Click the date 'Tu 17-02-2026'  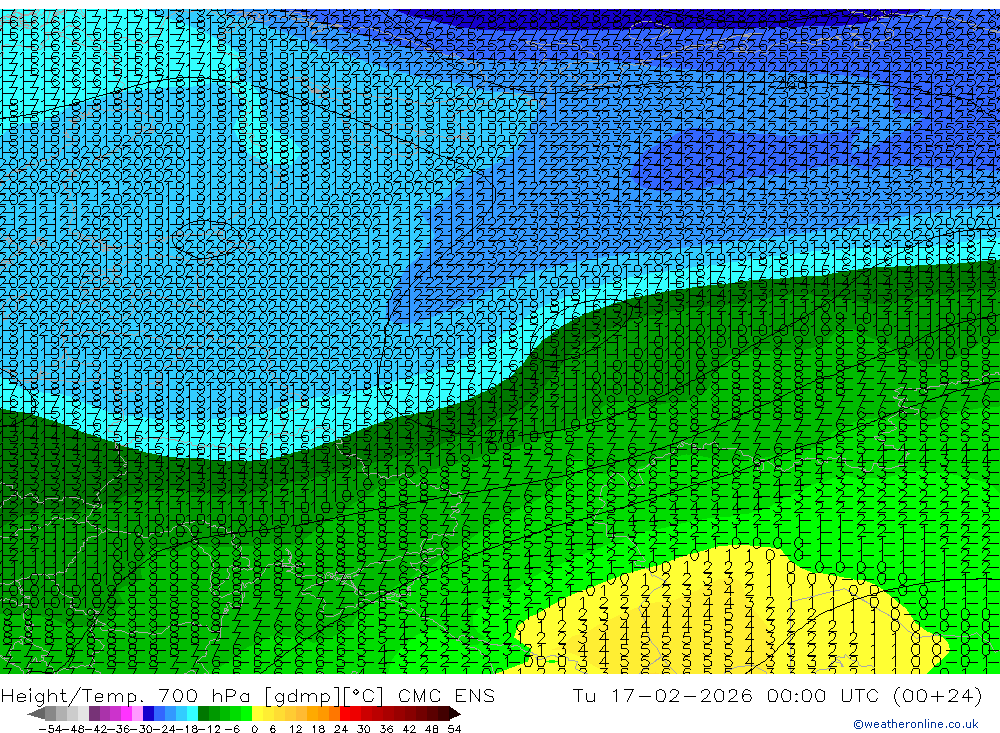coord(663,695)
